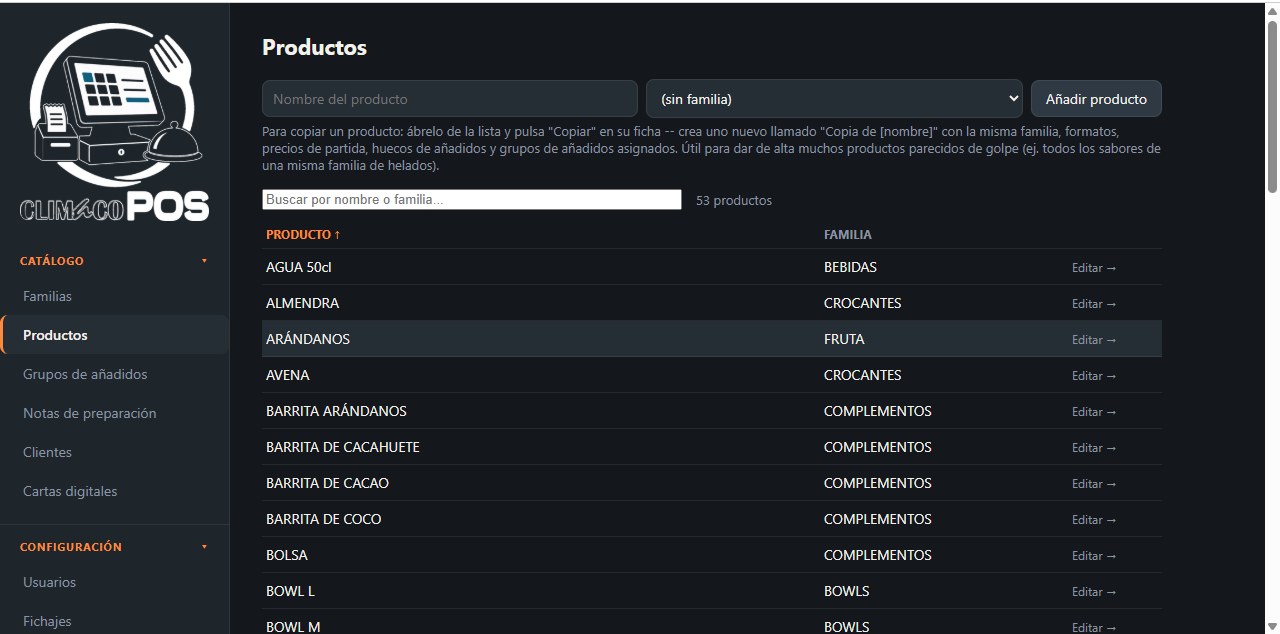This screenshot has width=1280, height=634.
Task: Go to Usuarios in the sidebar
Action: (x=49, y=582)
